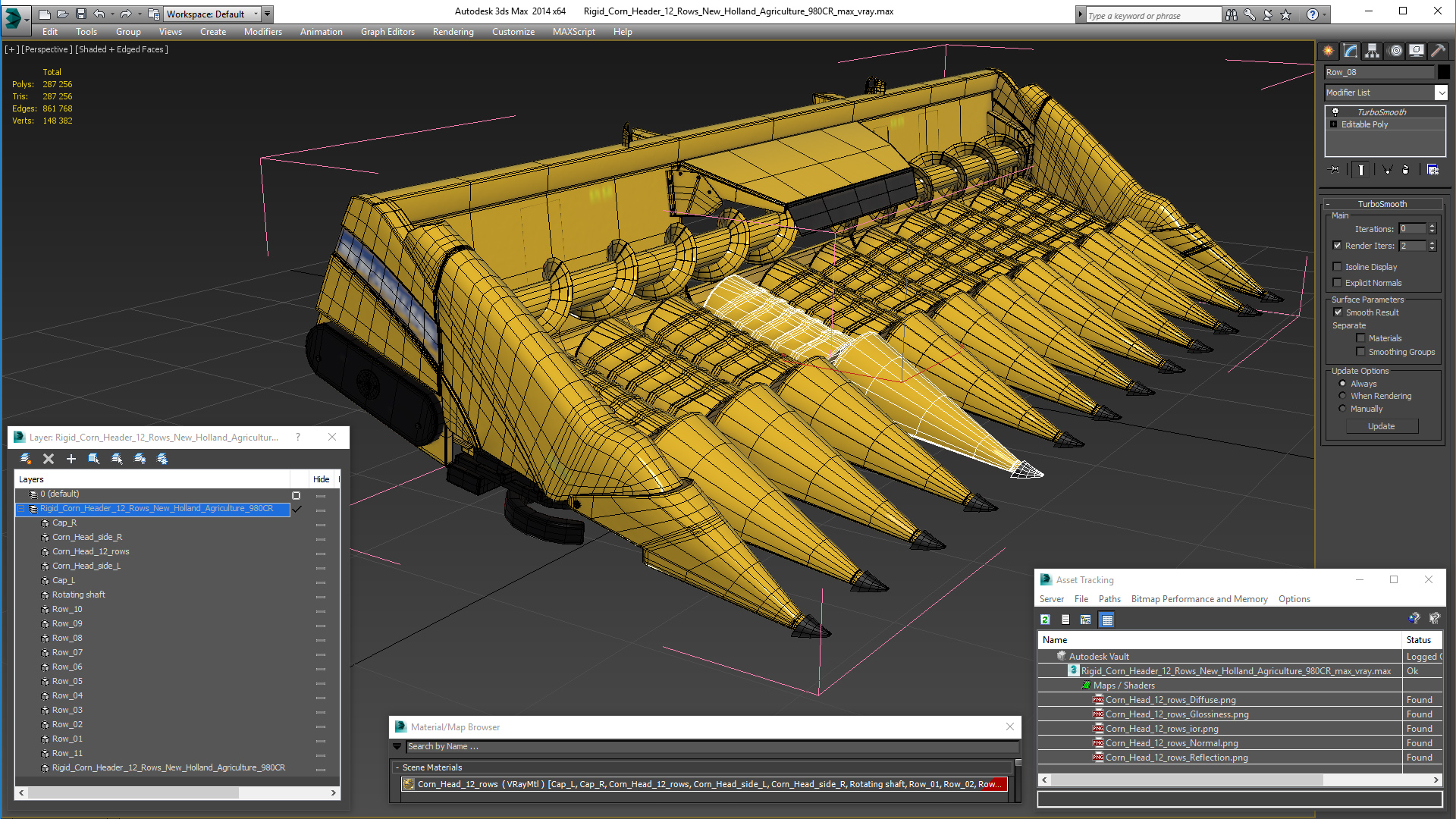Click Asset Tracking refresh icon

point(1045,620)
